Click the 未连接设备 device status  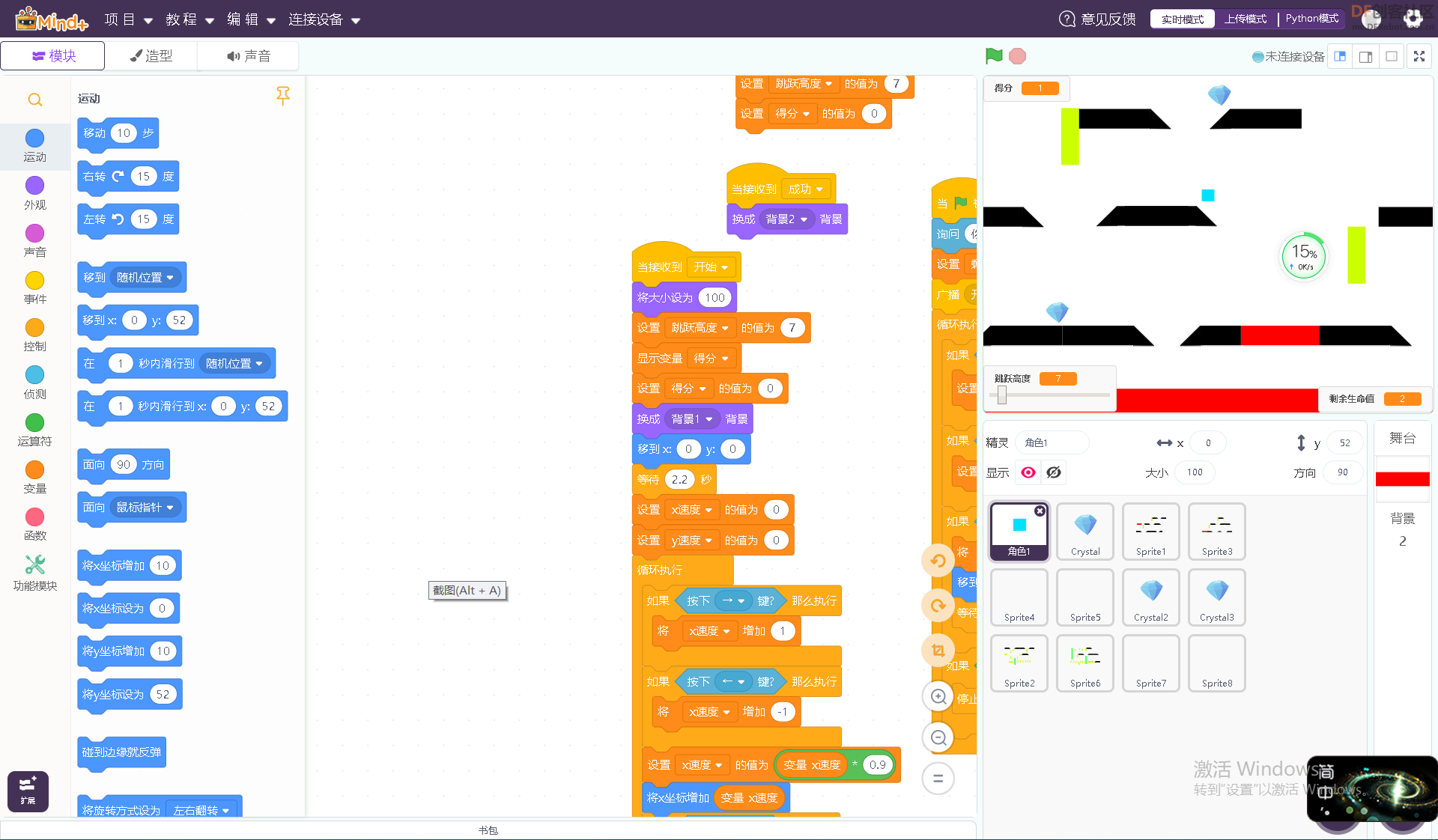[1288, 56]
